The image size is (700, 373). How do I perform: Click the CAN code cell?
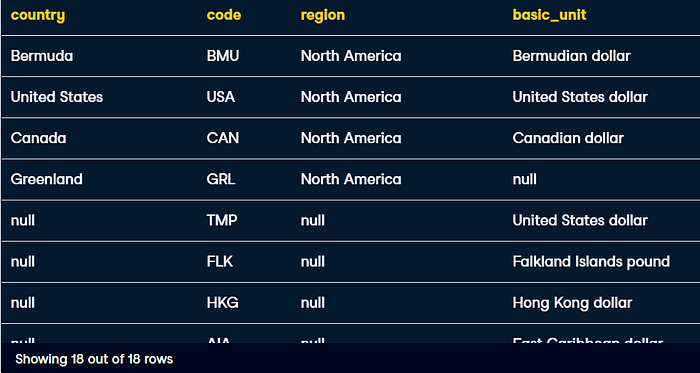pos(223,138)
